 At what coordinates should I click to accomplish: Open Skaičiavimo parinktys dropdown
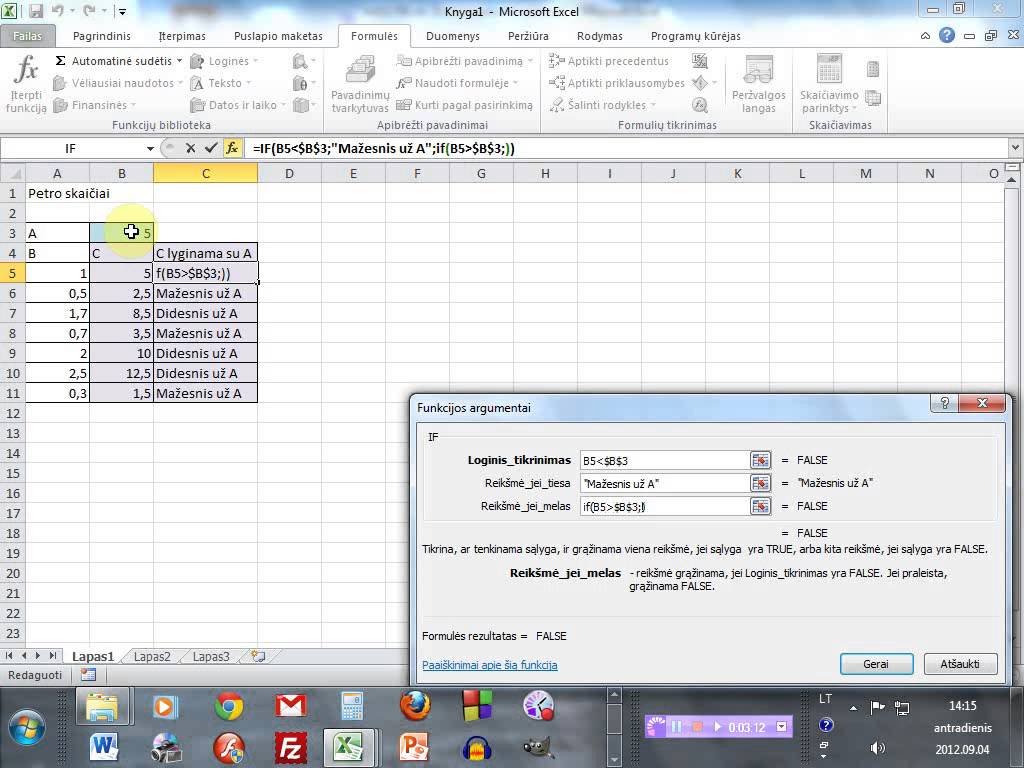pos(829,84)
